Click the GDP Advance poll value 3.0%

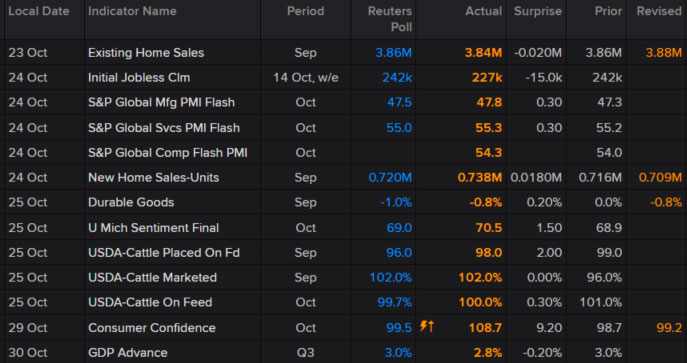pos(398,352)
